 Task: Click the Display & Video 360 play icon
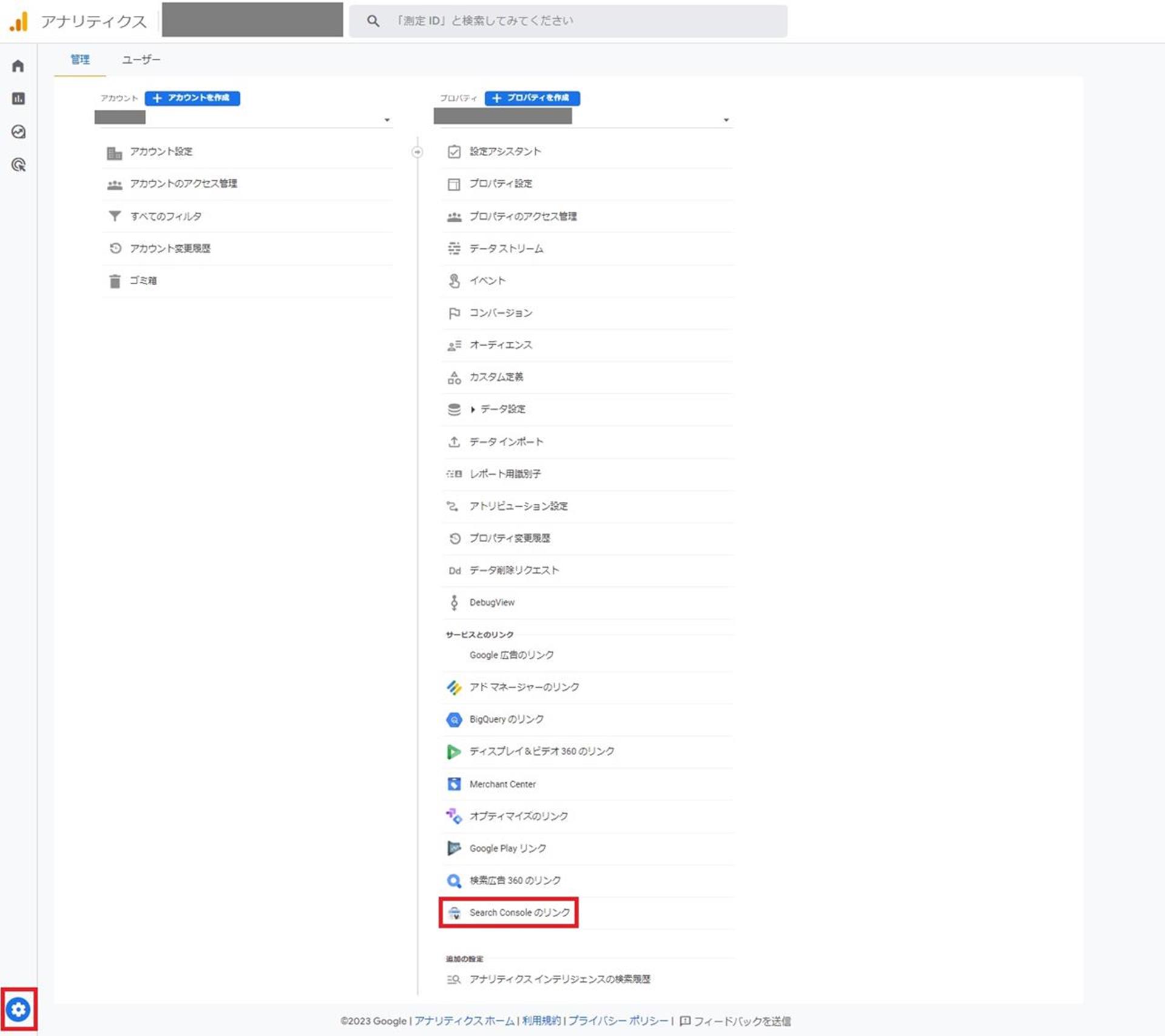(454, 752)
